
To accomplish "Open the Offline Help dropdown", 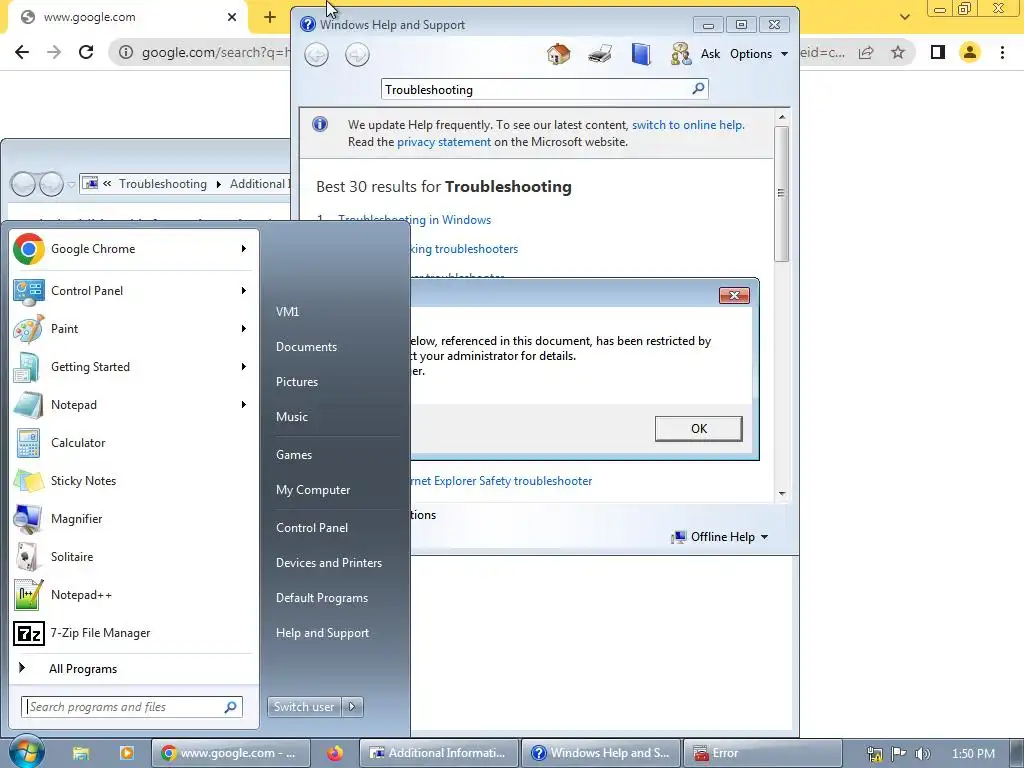I will click(720, 537).
